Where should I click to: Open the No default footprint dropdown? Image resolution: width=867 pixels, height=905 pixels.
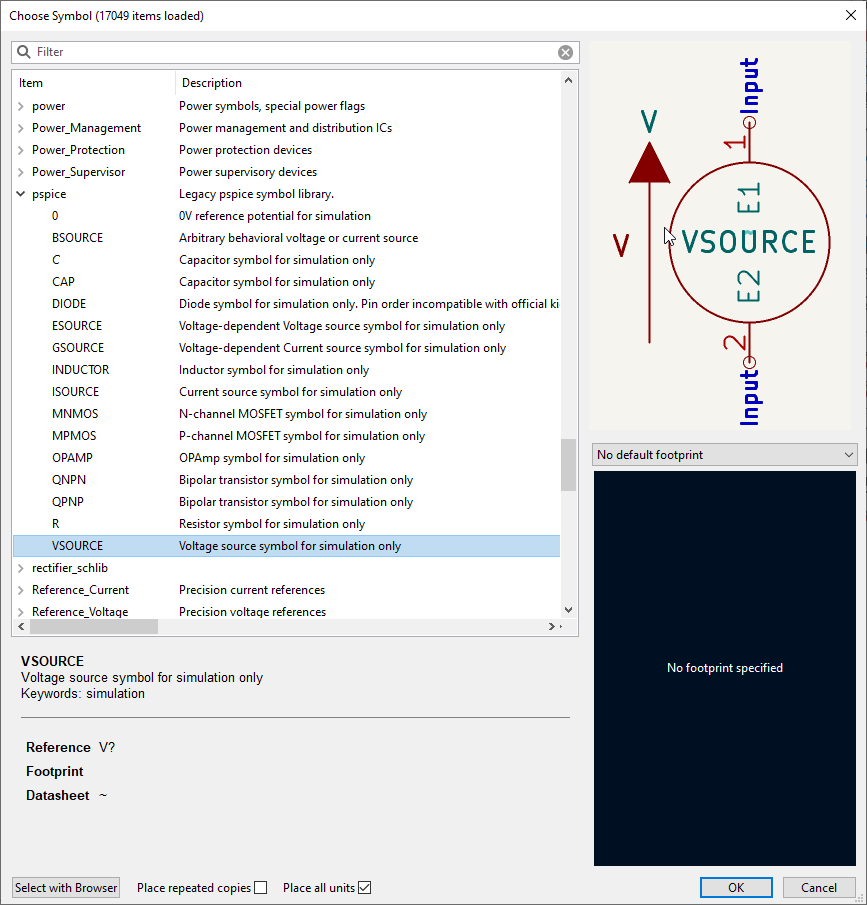(x=724, y=455)
